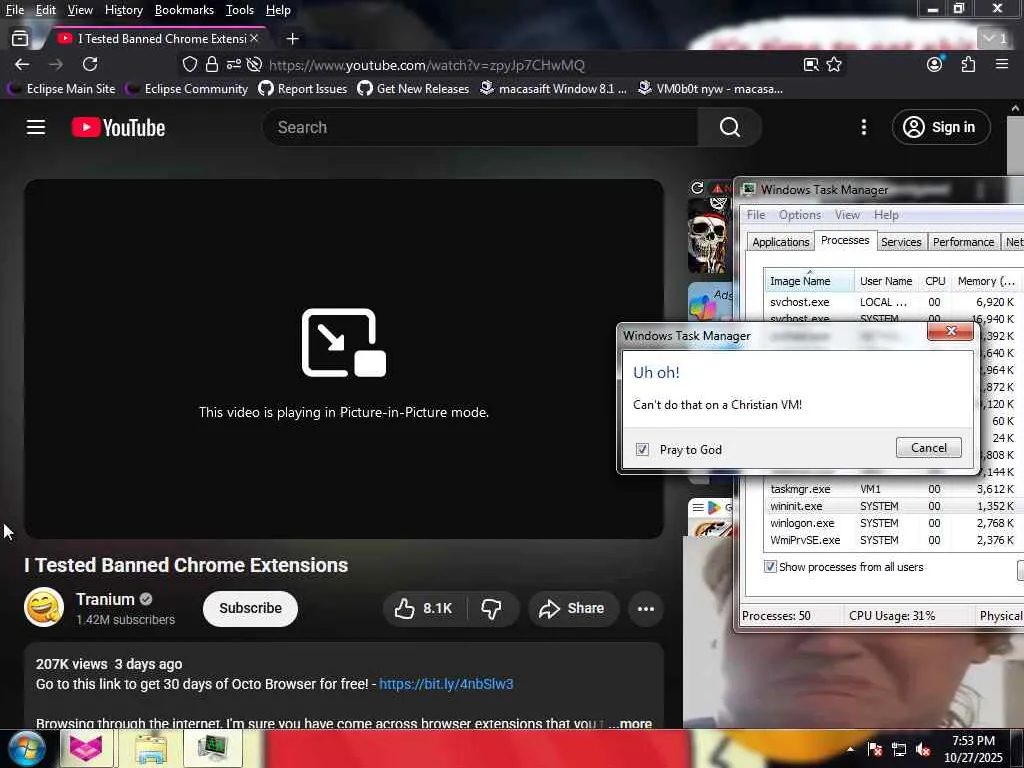Click the address bar URL
The height and width of the screenshot is (768, 1024).
tap(426, 65)
